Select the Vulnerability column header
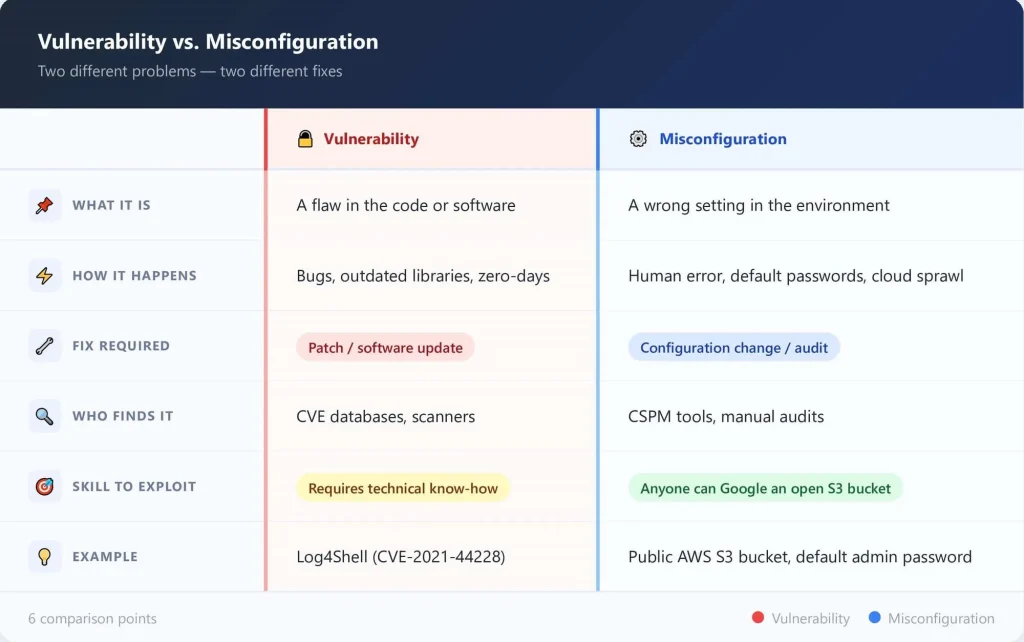Image resolution: width=1024 pixels, height=642 pixels. coord(371,139)
